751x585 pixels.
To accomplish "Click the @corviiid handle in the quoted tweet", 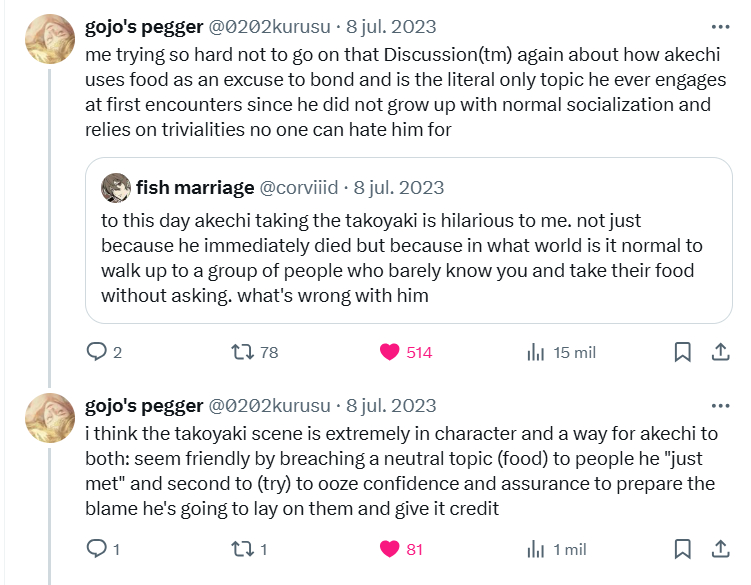I will click(x=299, y=187).
